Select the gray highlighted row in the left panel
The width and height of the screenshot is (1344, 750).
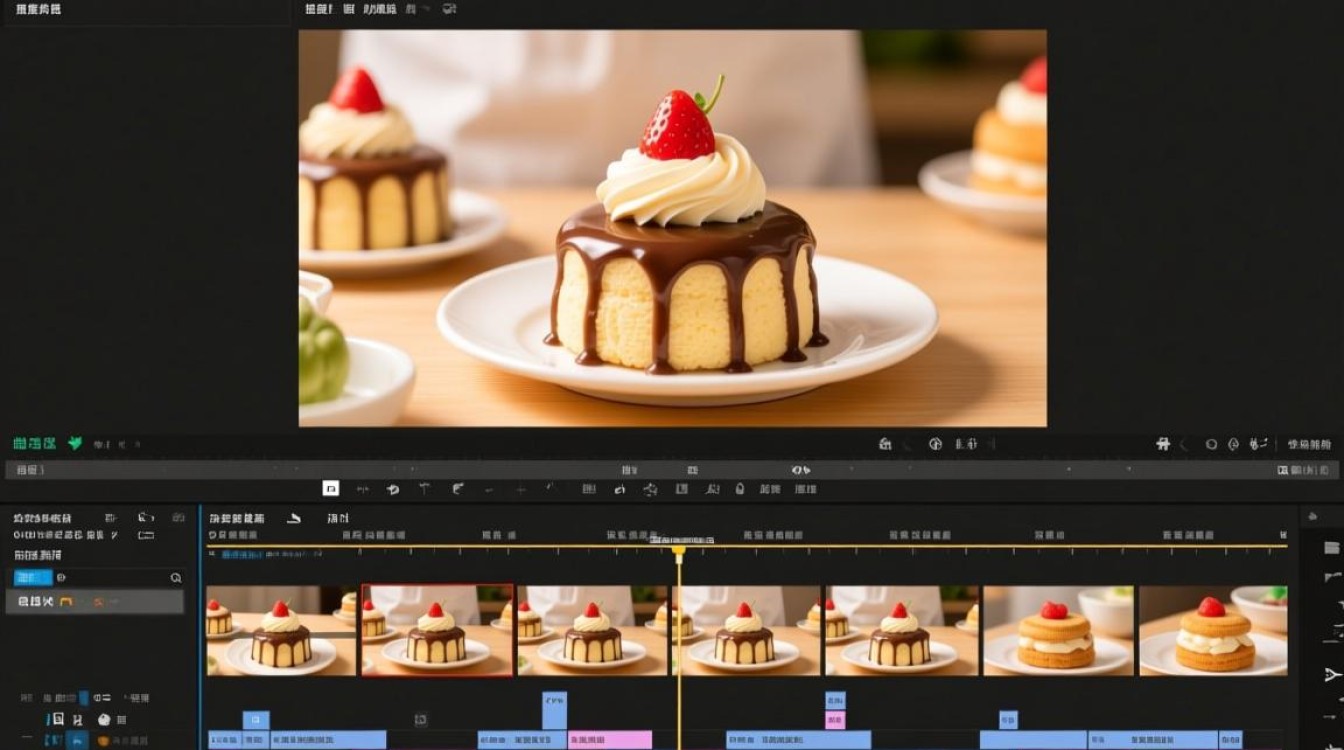95,601
